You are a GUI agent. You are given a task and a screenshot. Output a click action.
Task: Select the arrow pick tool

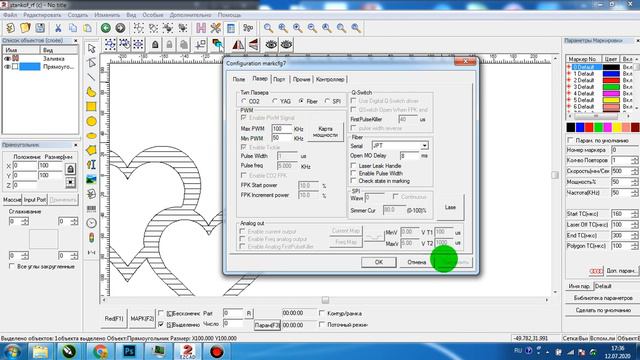coord(91,48)
